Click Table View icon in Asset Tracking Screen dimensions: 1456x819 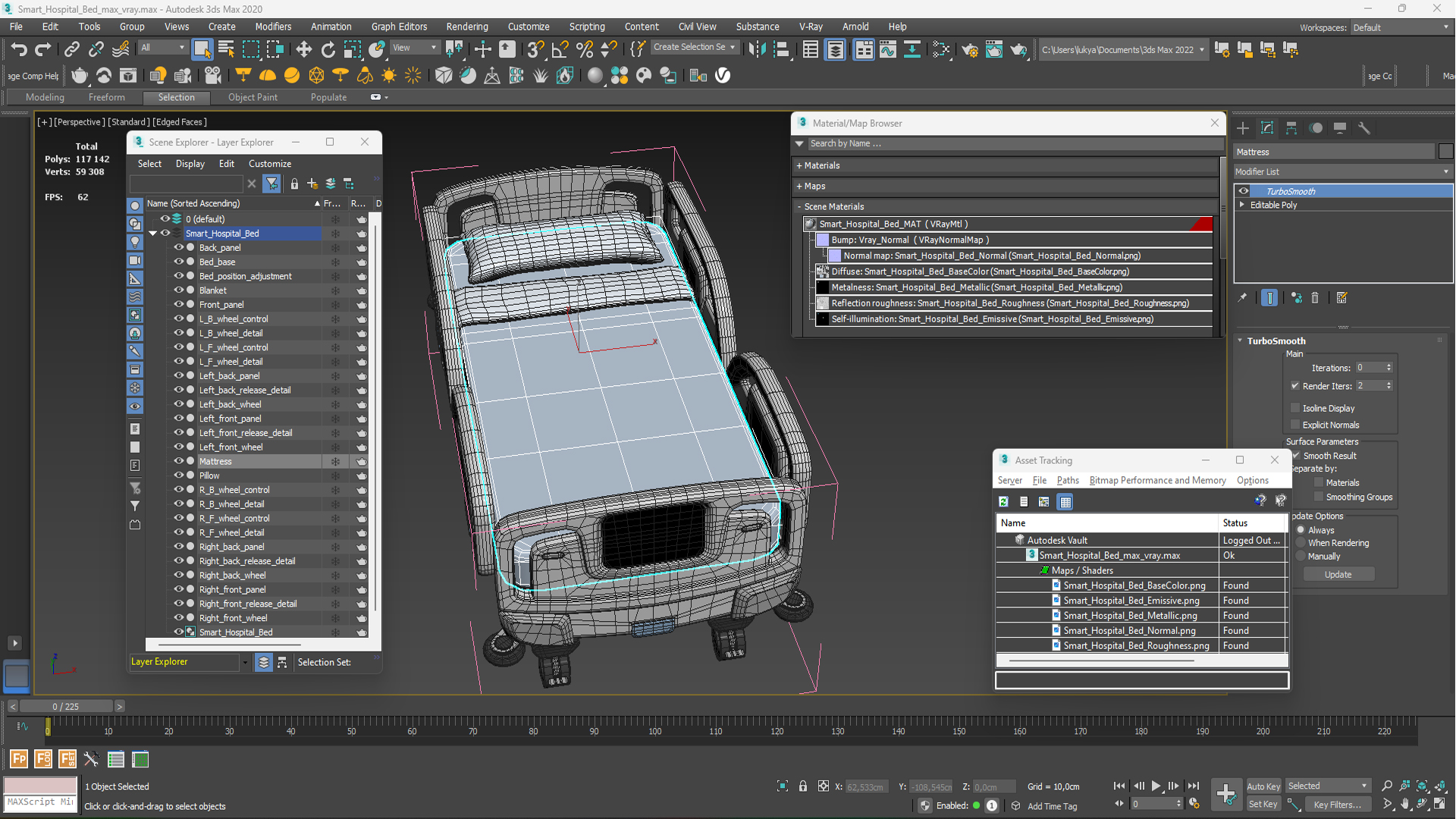[x=1065, y=501]
